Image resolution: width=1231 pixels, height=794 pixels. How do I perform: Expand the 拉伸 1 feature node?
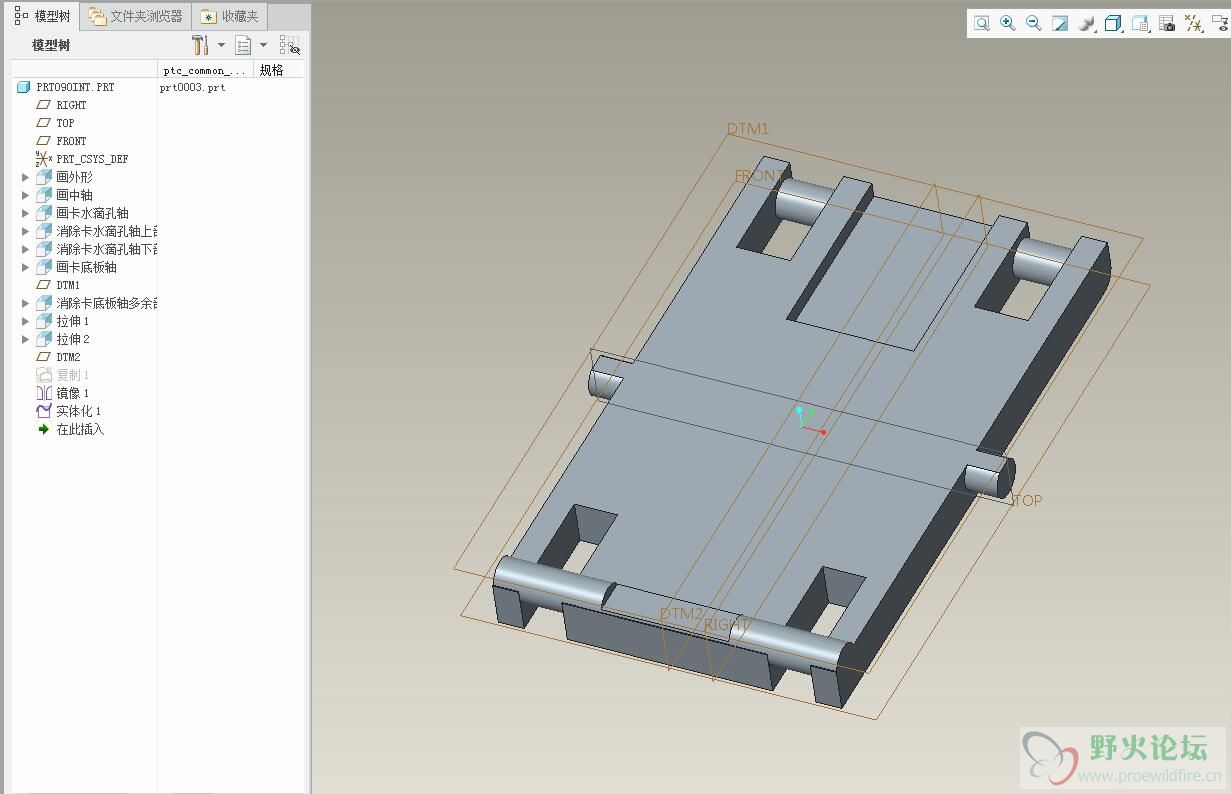pos(26,321)
